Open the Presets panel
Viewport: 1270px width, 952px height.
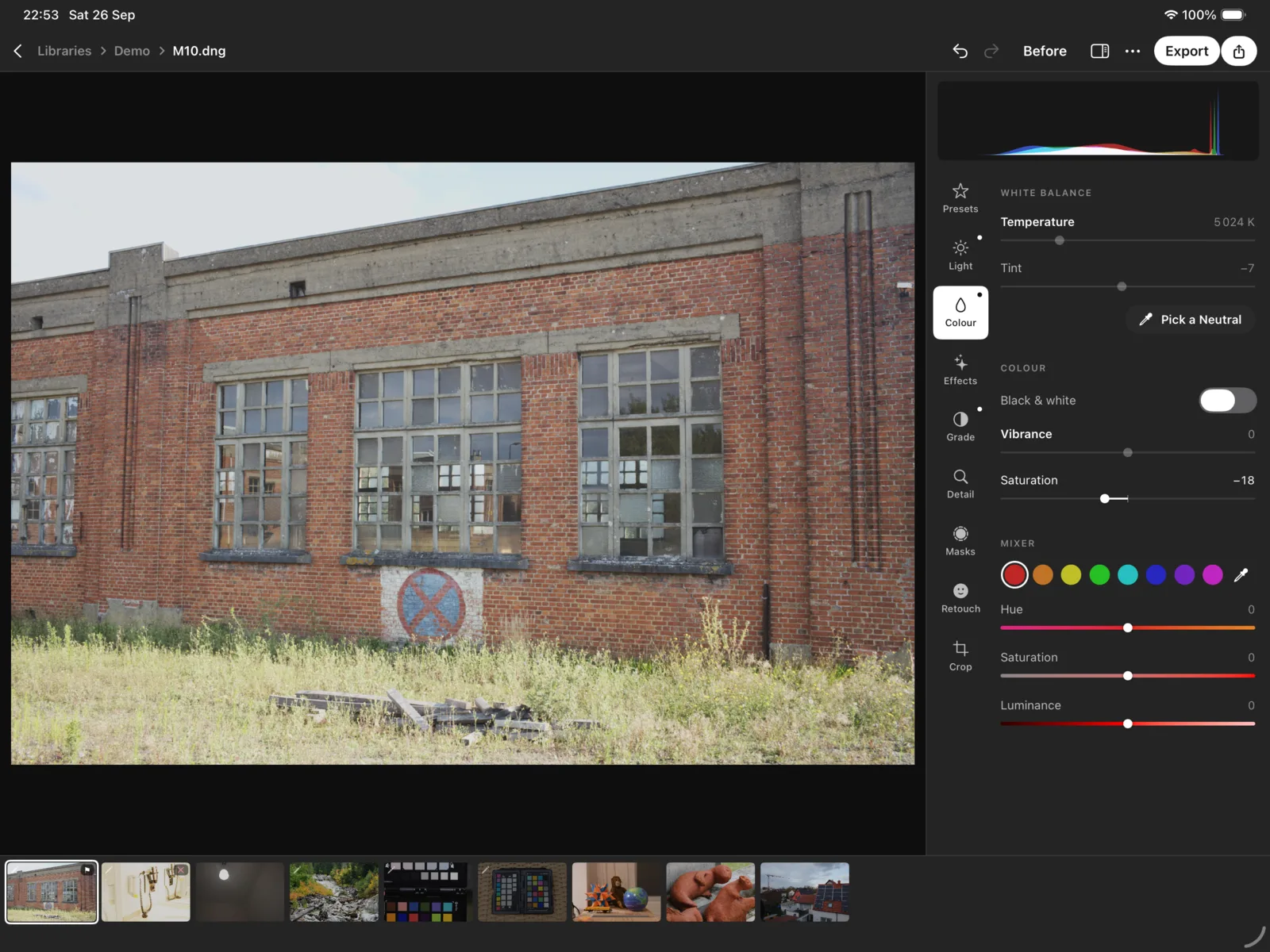pyautogui.click(x=960, y=198)
